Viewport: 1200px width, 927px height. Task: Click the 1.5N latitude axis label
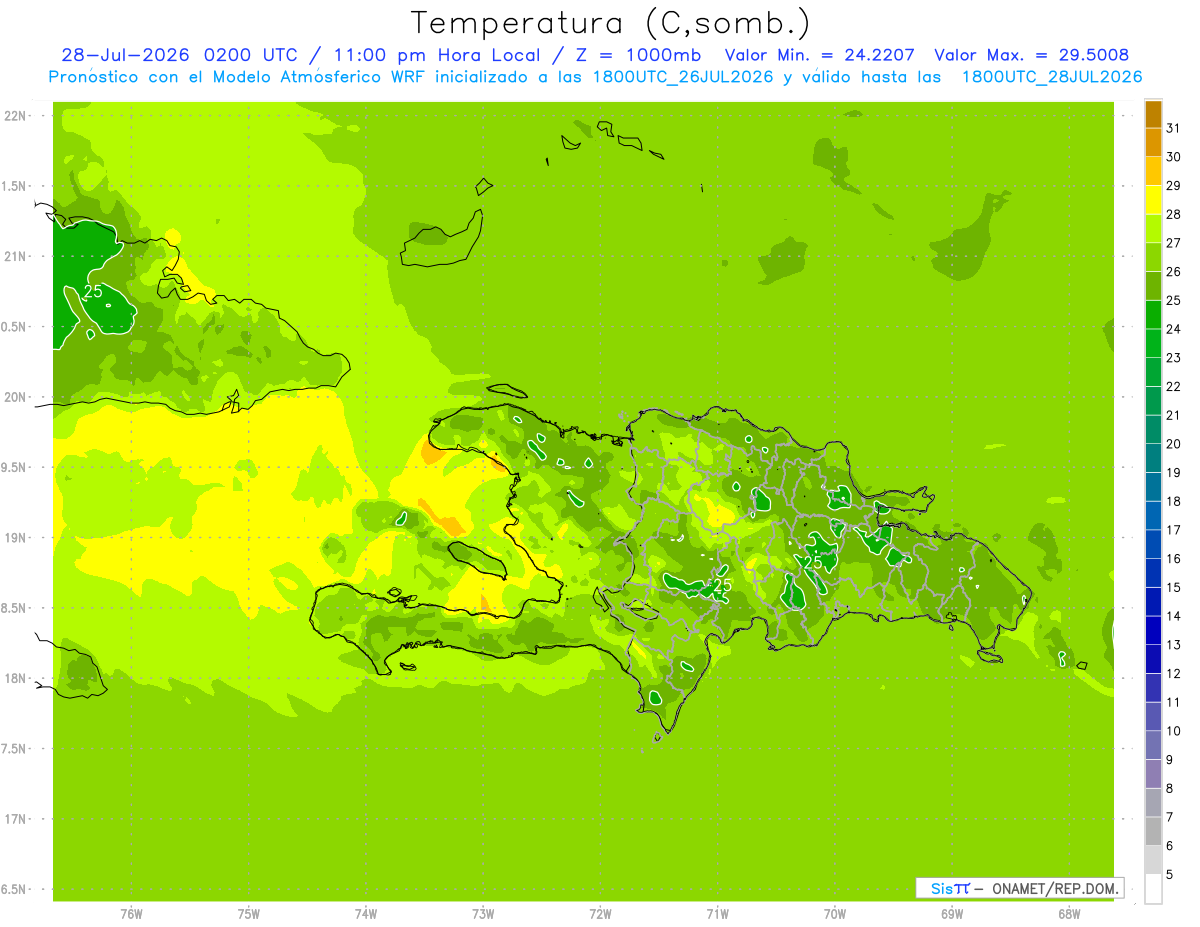pos(16,186)
